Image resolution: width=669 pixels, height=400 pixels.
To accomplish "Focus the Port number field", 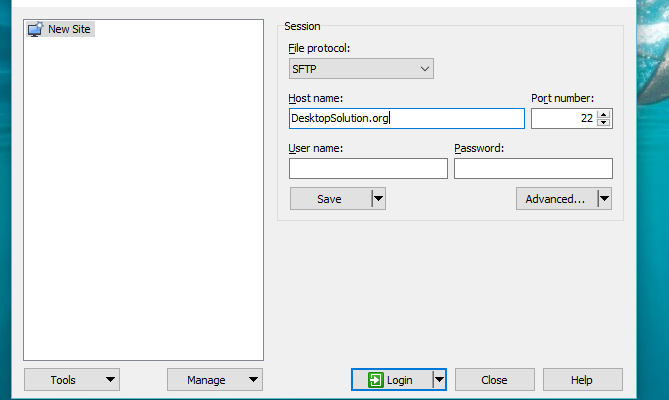I will 563,118.
